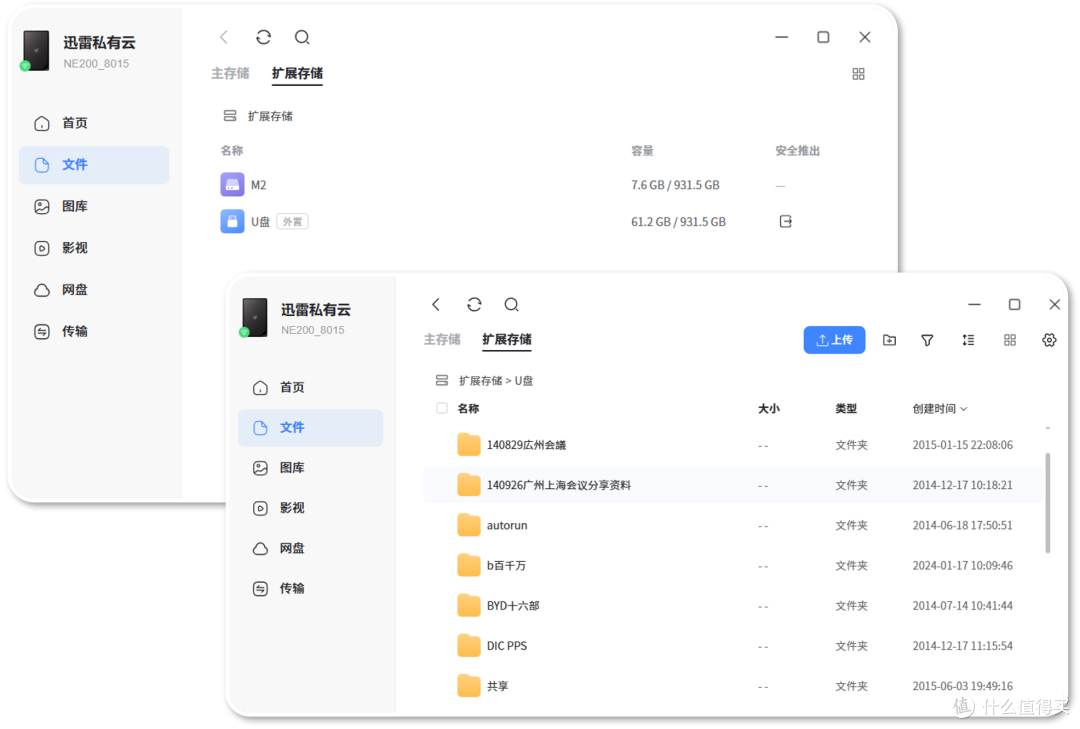
Task: Click the NE200_8015 device icon in rear window
Action: 36,50
